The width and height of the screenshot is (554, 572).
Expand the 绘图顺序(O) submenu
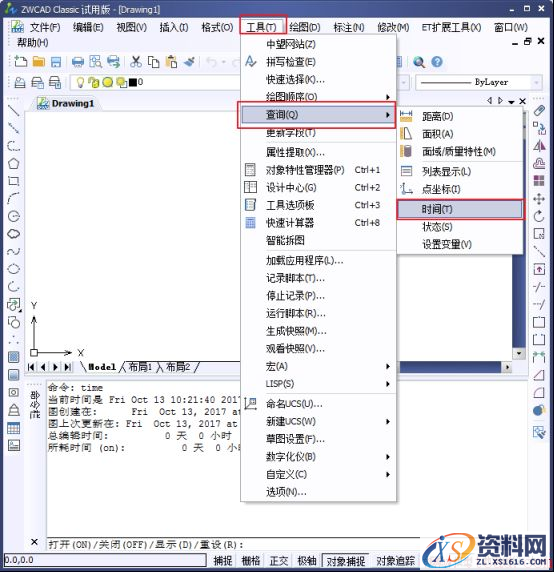click(x=318, y=97)
